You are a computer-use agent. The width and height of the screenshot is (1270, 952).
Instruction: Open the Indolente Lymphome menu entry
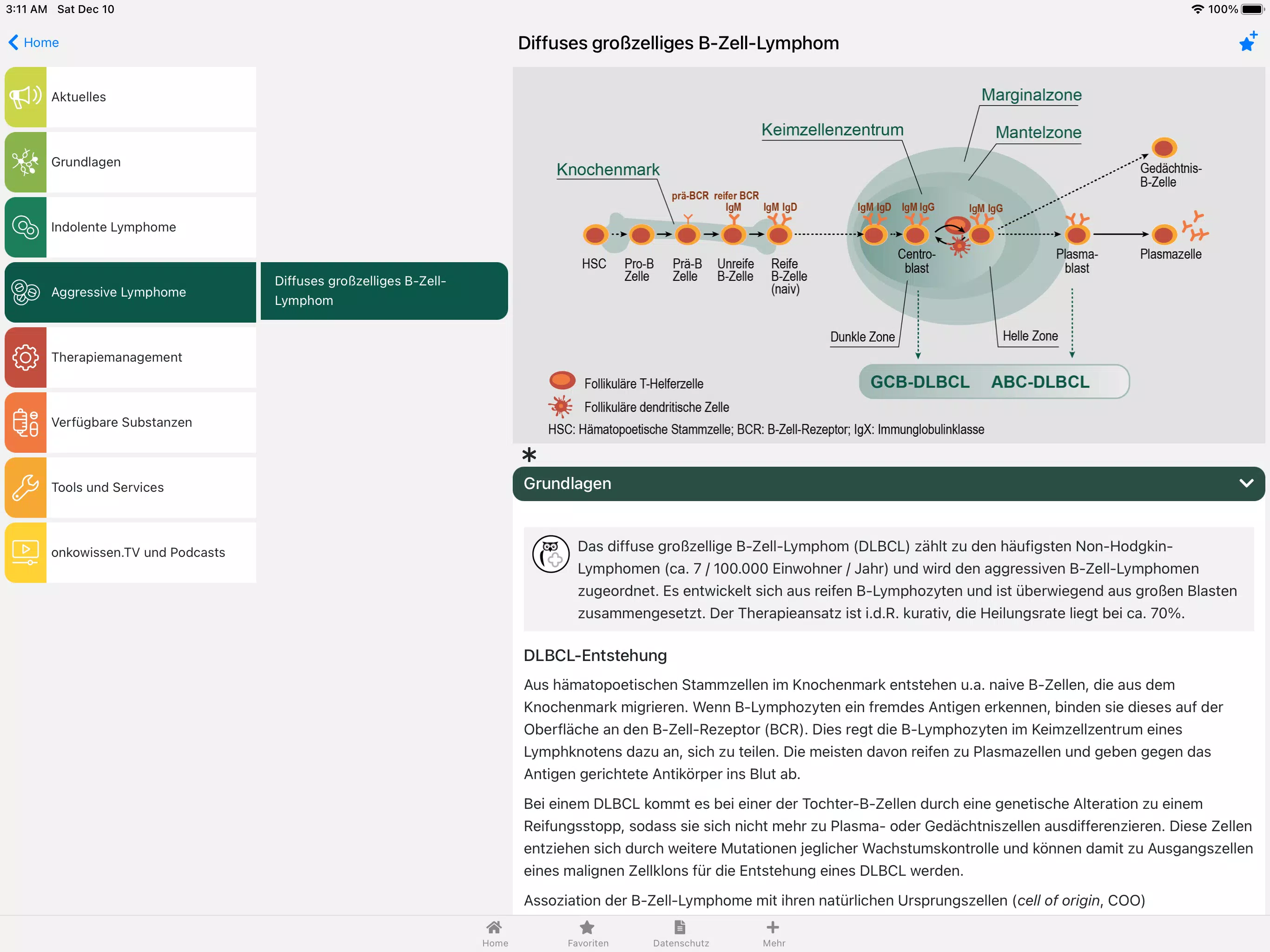[130, 227]
